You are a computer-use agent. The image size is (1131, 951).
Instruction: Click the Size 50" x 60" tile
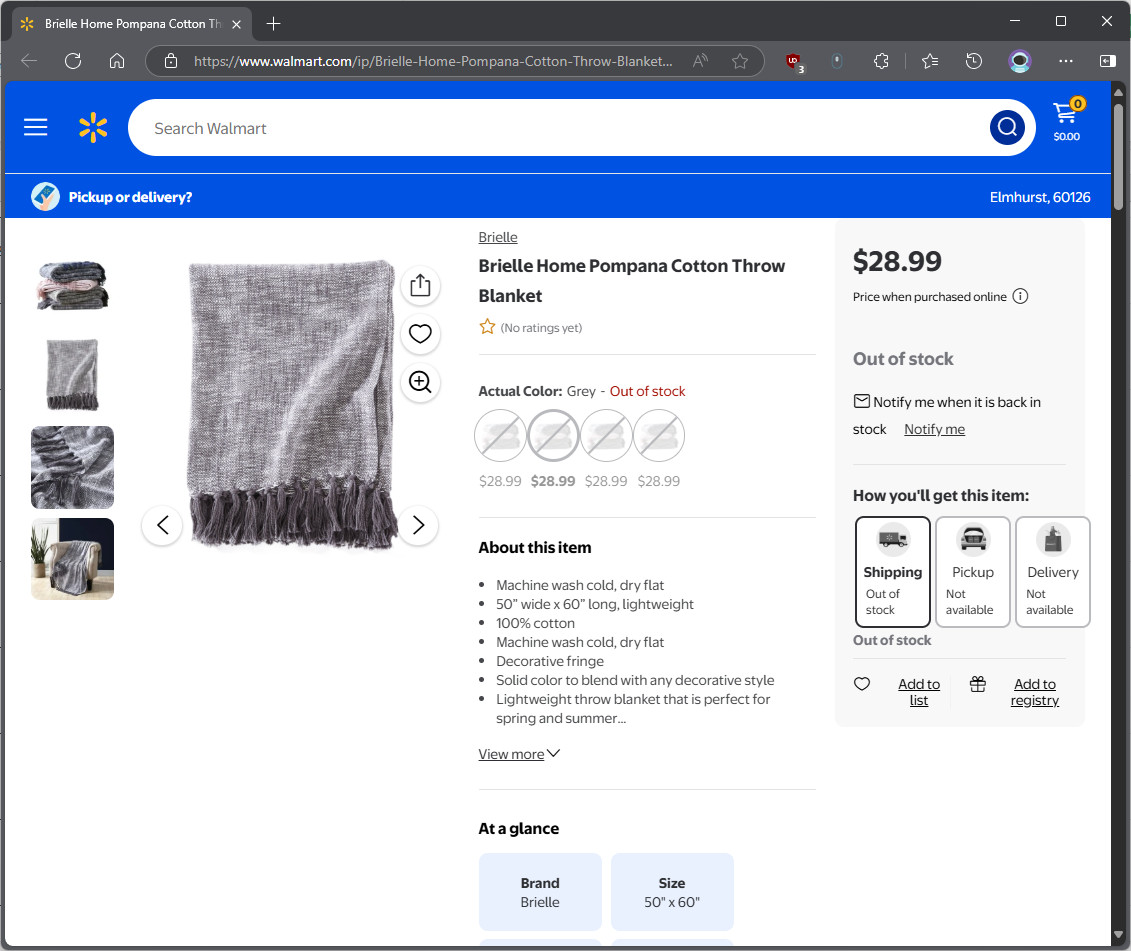(672, 892)
